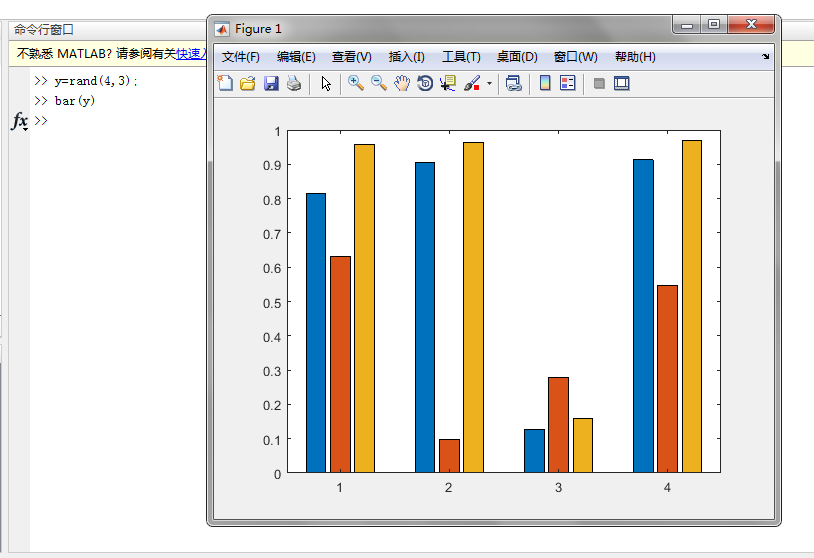
Task: Open the 帮助(H) menu
Action: [x=635, y=57]
